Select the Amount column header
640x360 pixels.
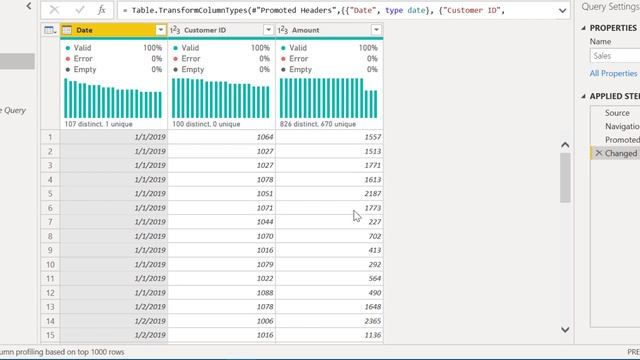pos(329,30)
